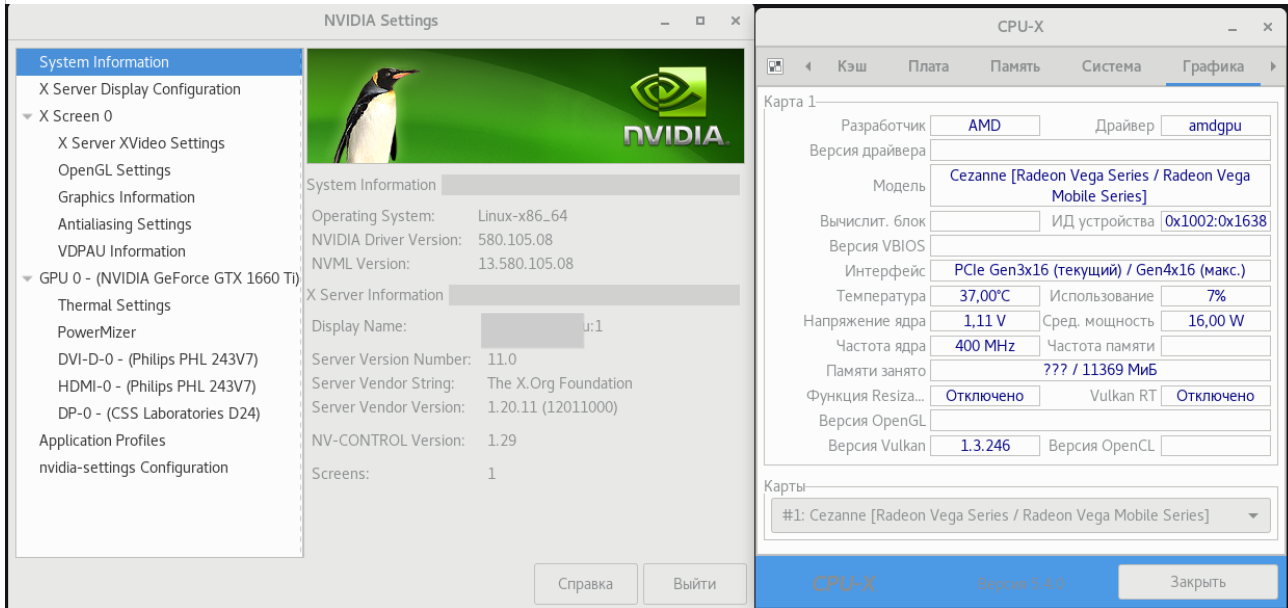1288x608 pixels.
Task: Click the 1,11 V core voltage value
Action: (x=985, y=321)
